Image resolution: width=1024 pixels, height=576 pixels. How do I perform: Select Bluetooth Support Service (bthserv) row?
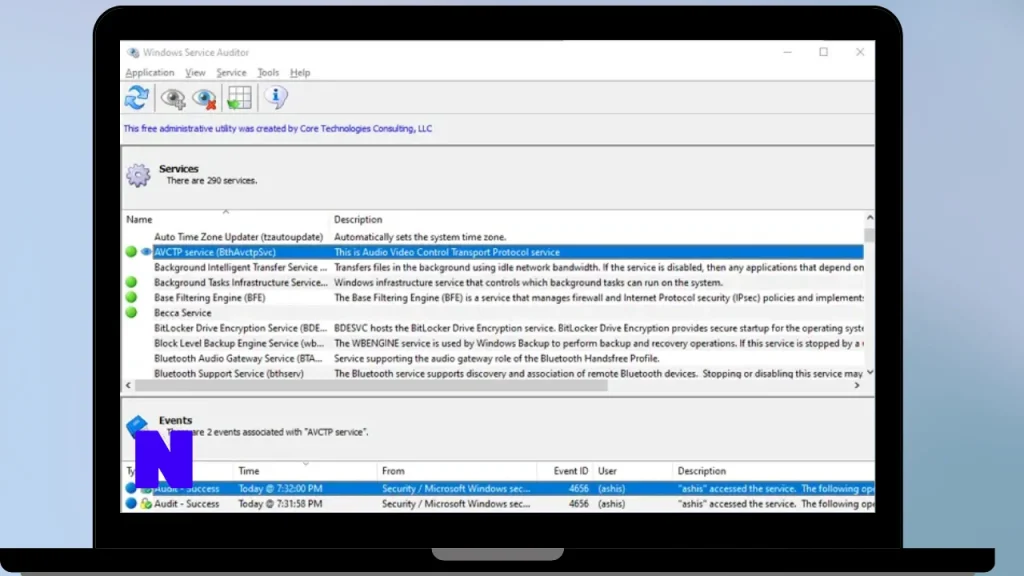coord(493,374)
